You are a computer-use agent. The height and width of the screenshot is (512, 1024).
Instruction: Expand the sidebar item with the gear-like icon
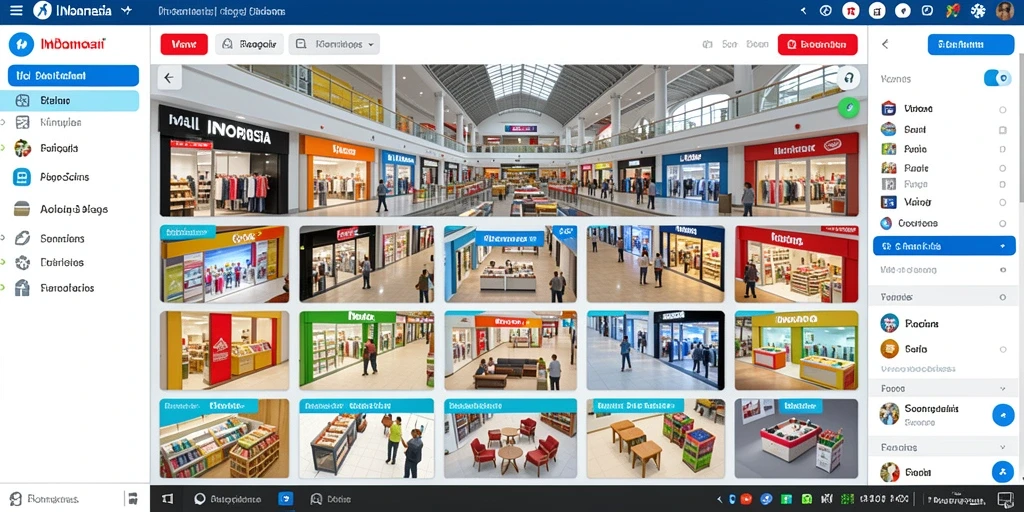(3, 263)
